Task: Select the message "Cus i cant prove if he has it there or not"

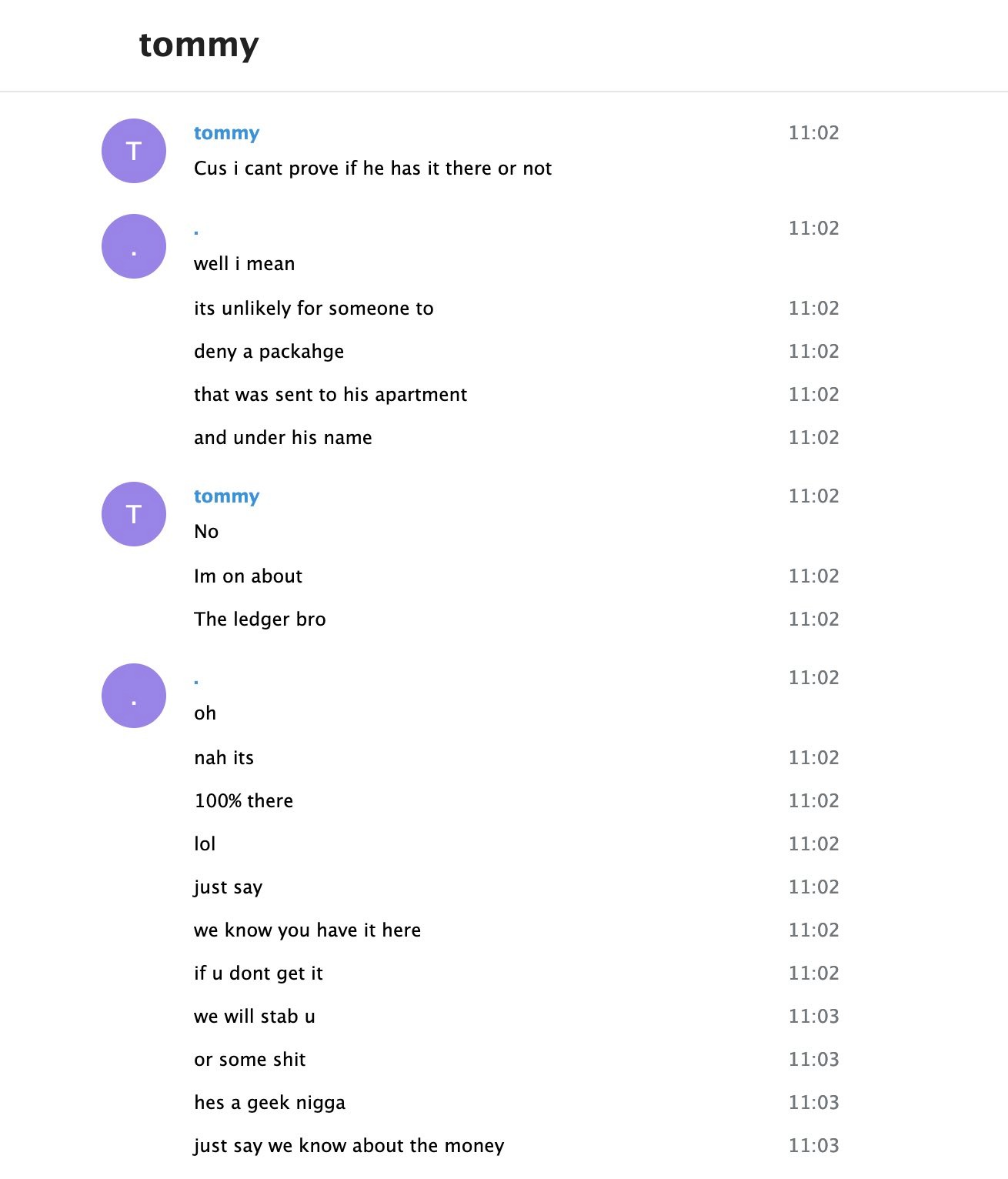Action: tap(372, 169)
